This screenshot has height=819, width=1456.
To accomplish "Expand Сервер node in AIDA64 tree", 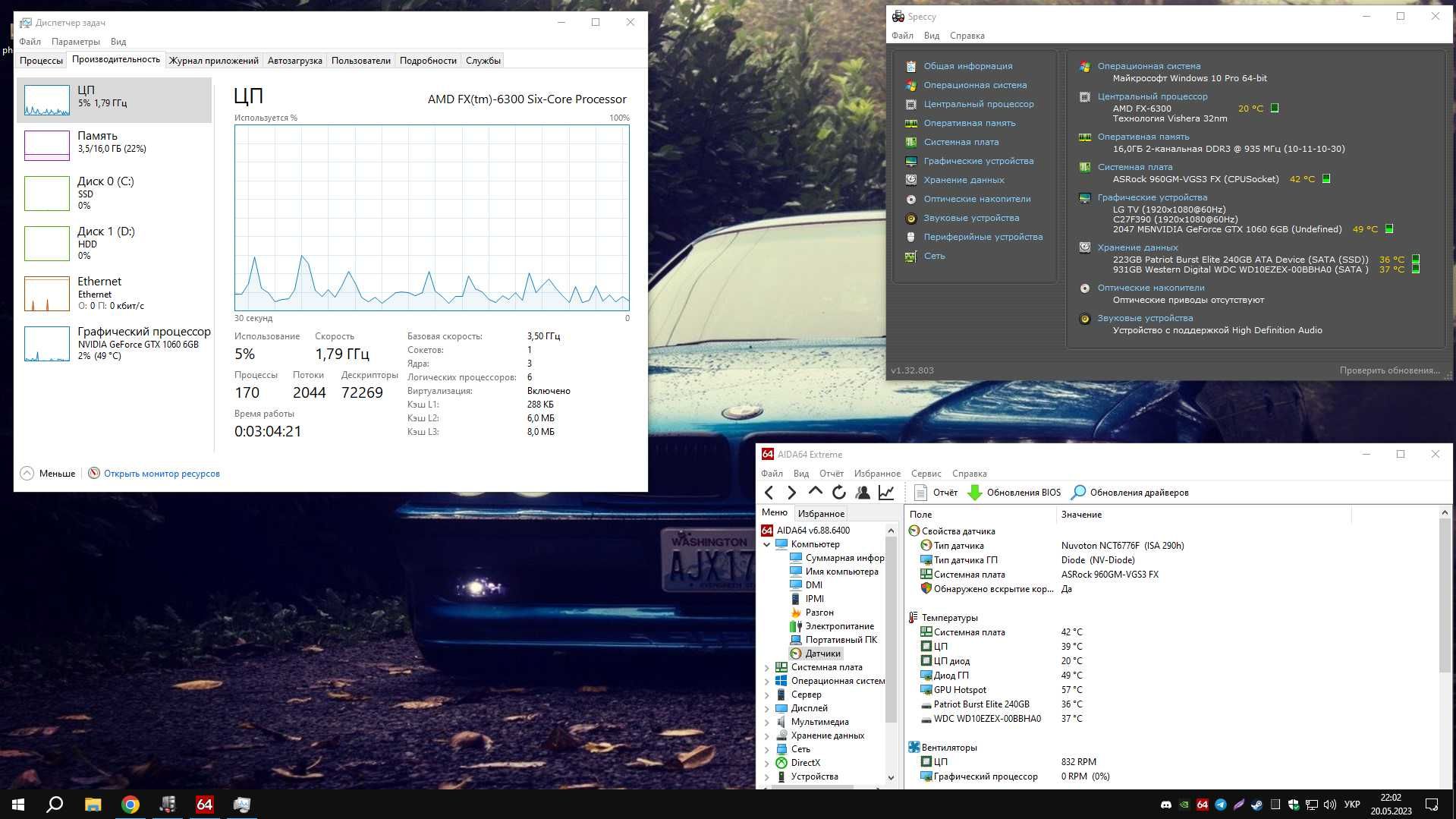I will tap(766, 695).
